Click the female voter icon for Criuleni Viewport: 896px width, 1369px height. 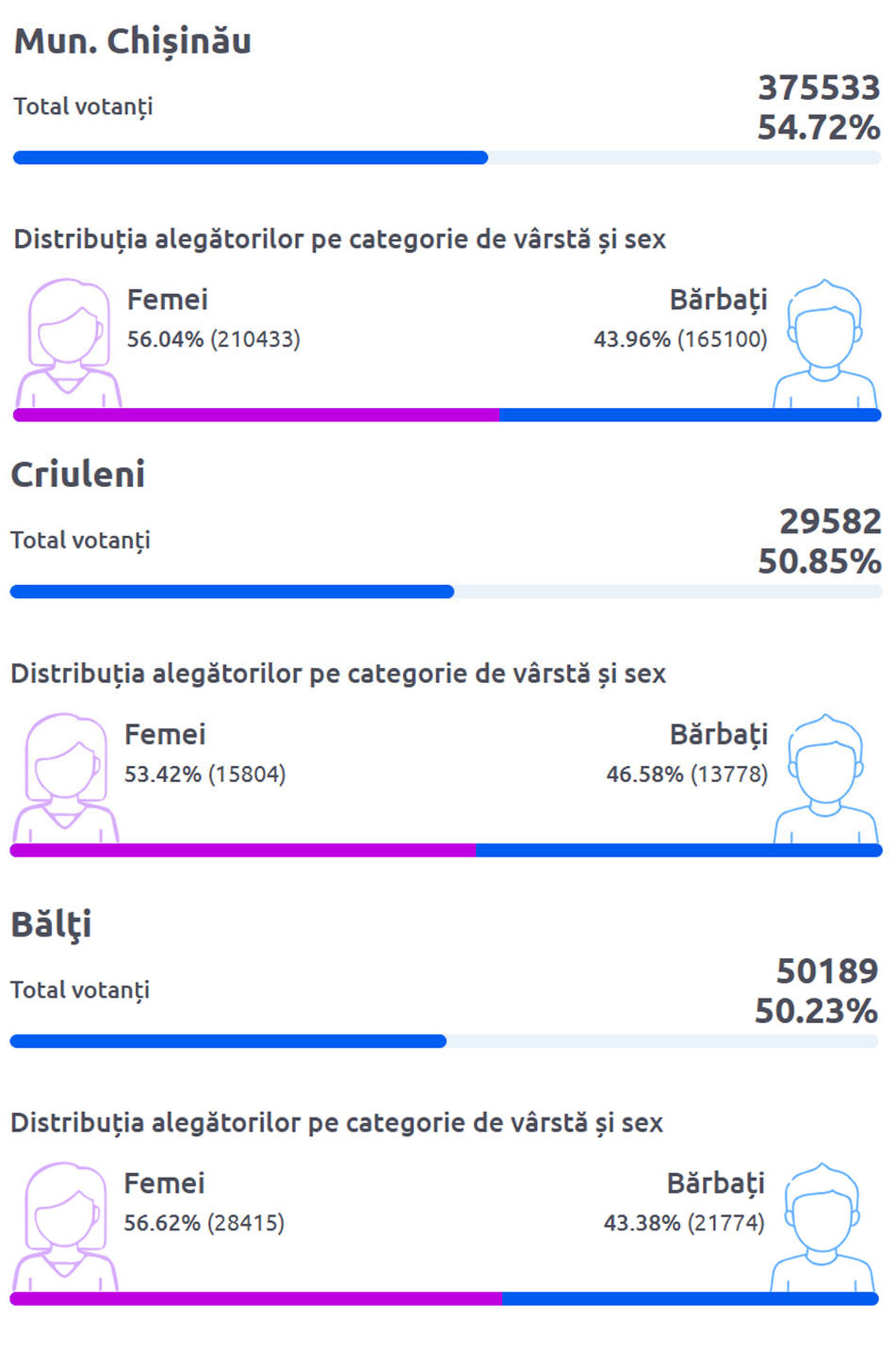tap(65, 777)
